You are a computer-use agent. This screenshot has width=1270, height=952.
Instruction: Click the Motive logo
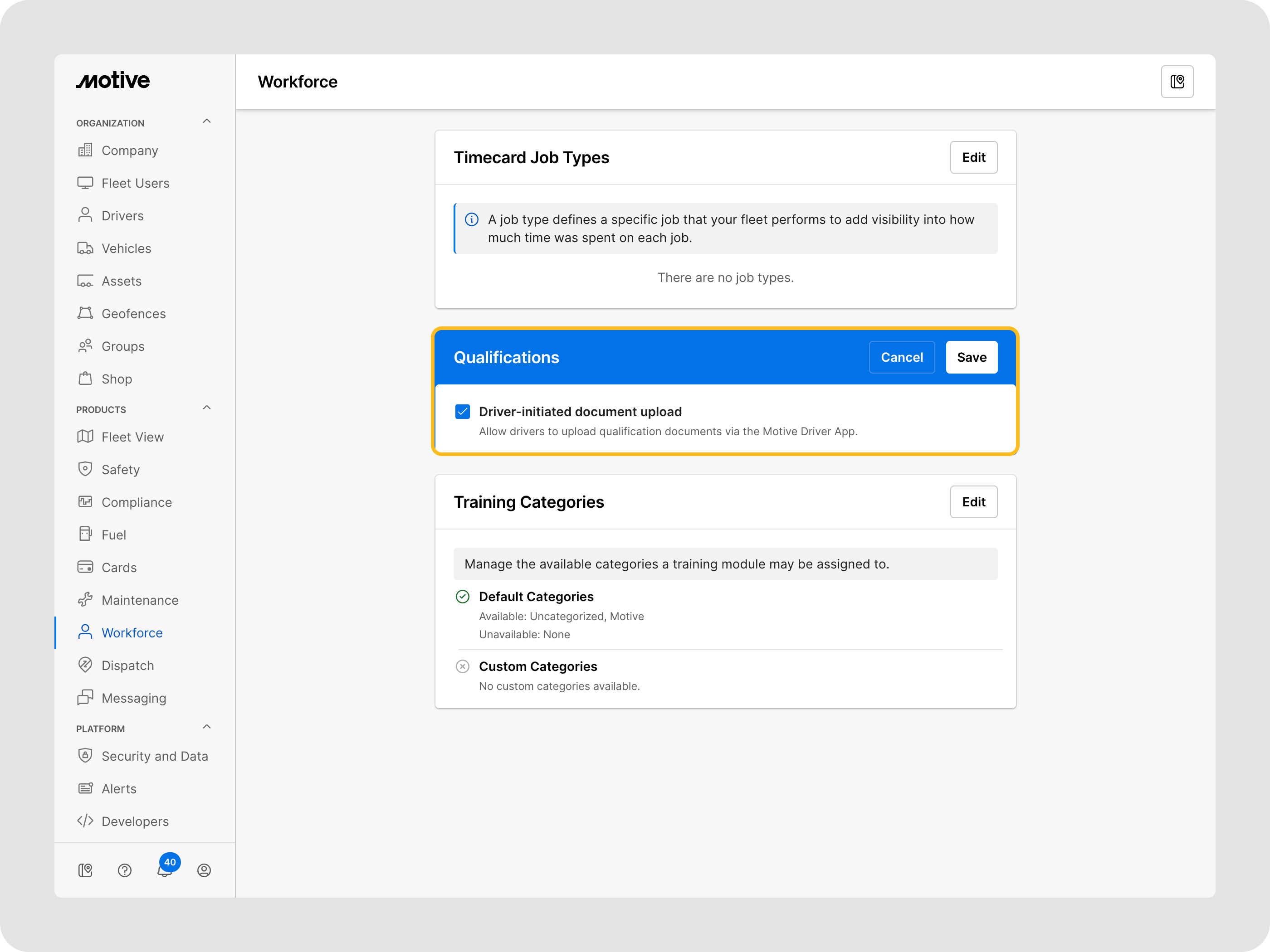pos(113,81)
